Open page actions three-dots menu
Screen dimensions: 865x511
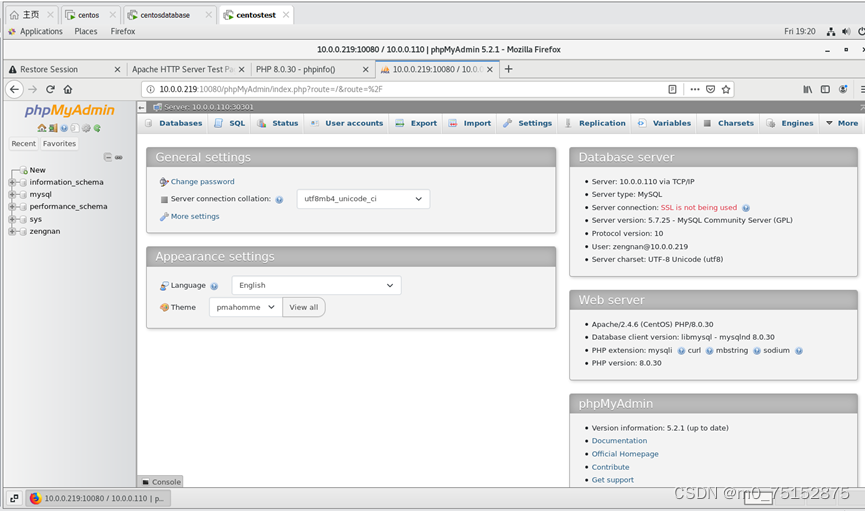(x=695, y=89)
